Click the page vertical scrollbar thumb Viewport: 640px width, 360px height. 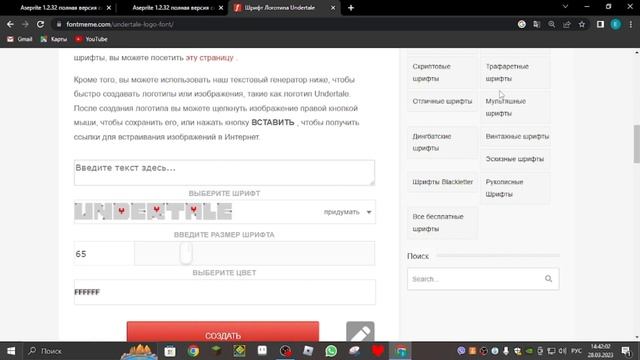[x=636, y=144]
